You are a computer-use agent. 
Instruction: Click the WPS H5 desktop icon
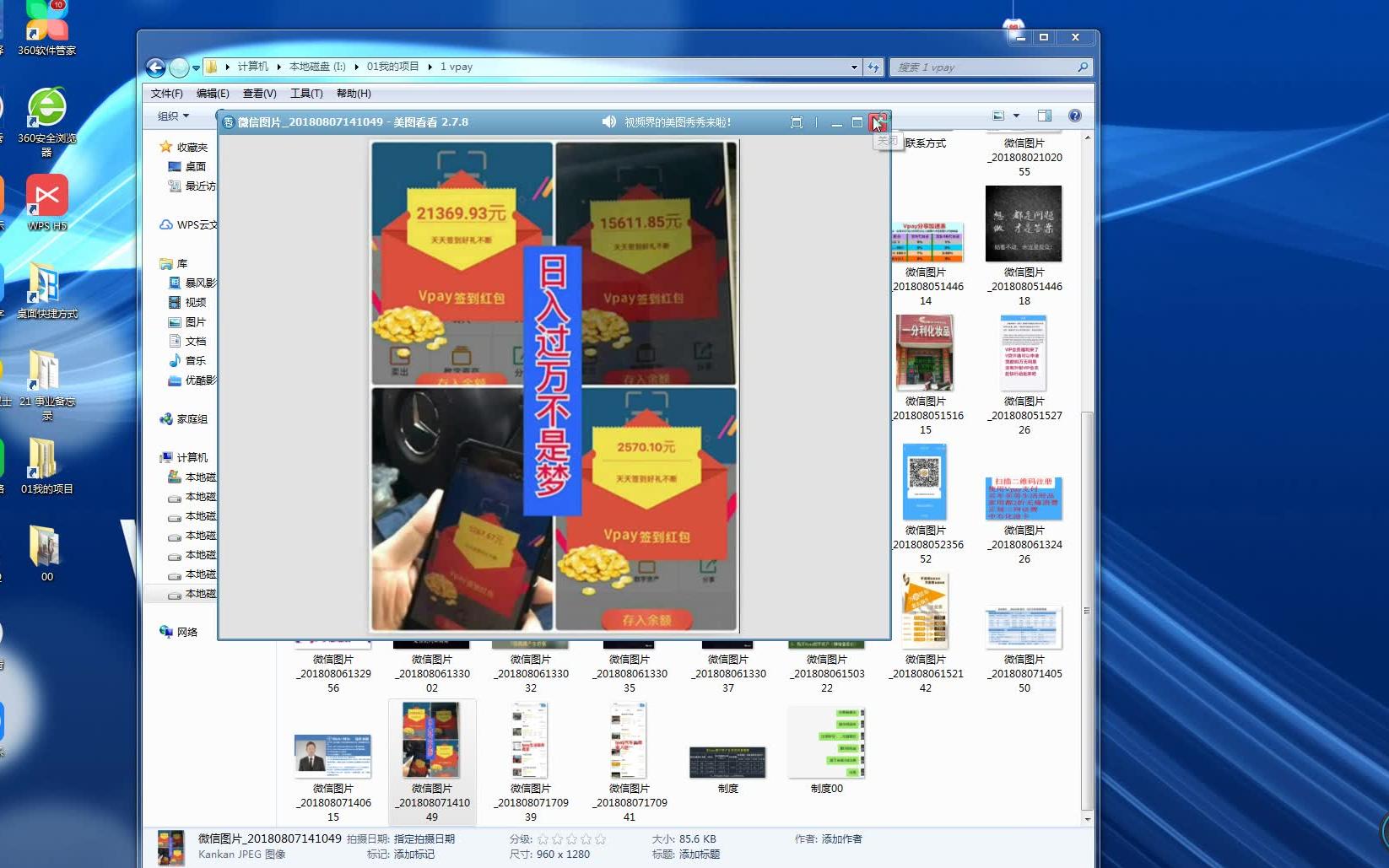pos(46,203)
